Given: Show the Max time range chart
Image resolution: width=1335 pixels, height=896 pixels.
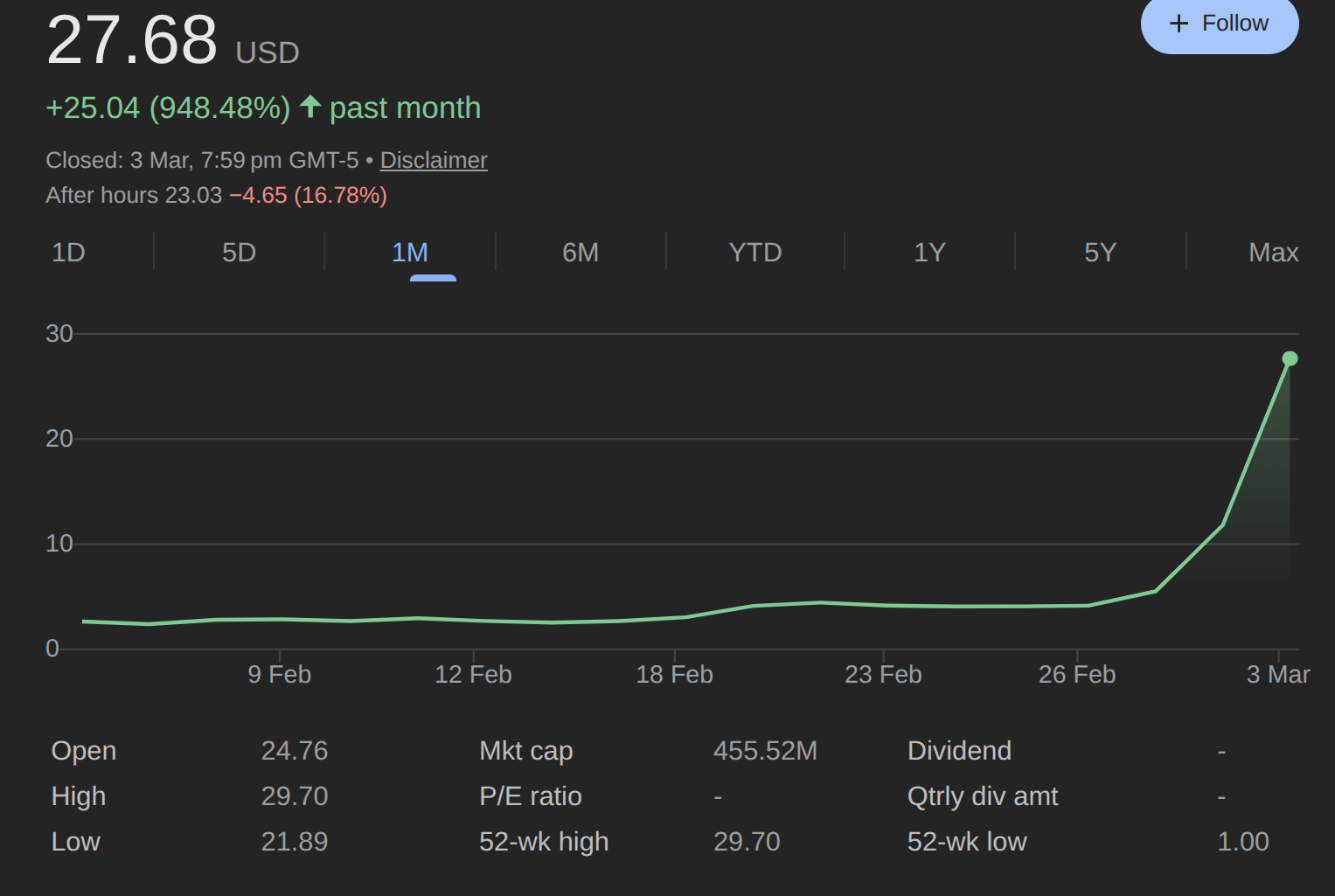Looking at the screenshot, I should point(1274,253).
